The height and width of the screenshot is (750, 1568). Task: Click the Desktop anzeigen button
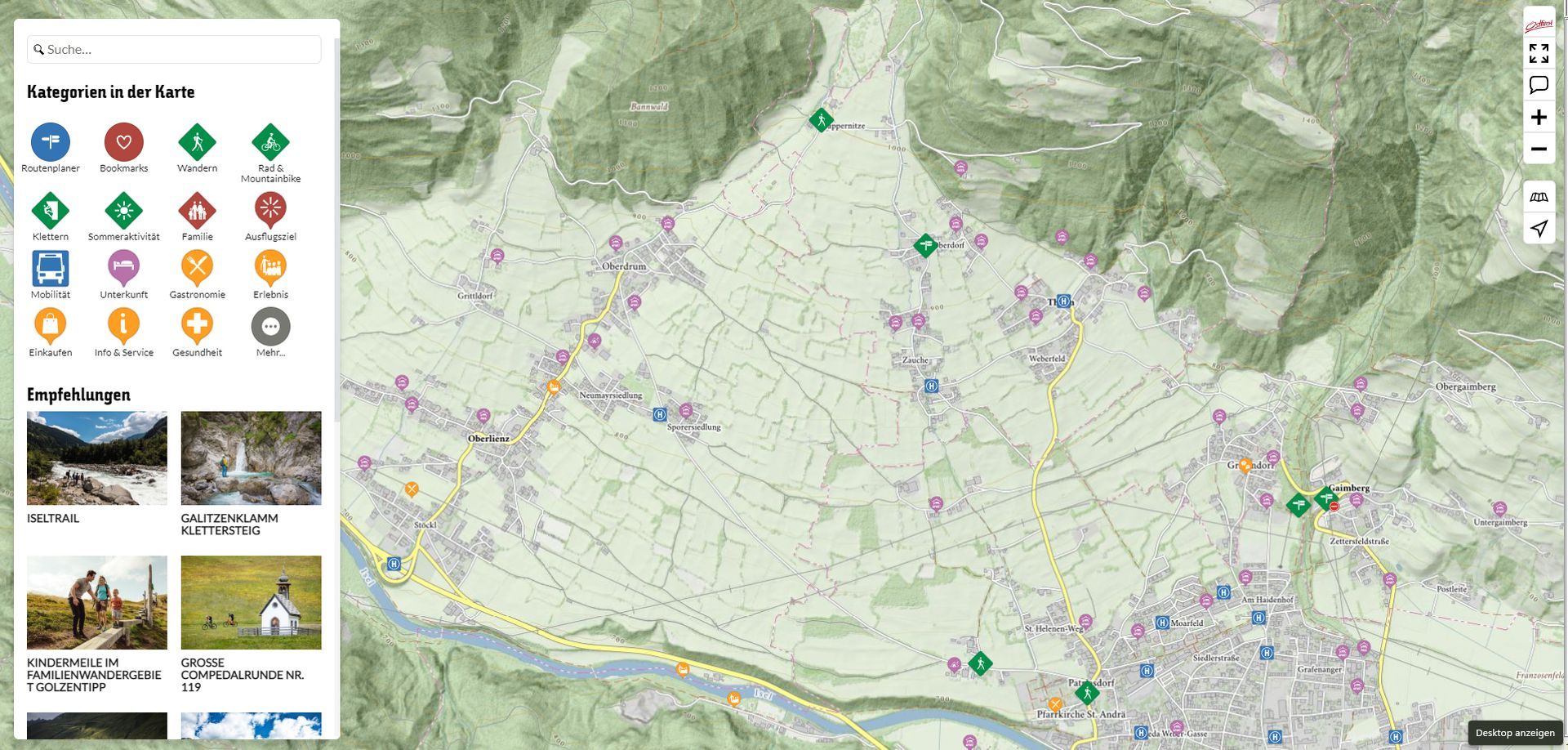[1515, 733]
